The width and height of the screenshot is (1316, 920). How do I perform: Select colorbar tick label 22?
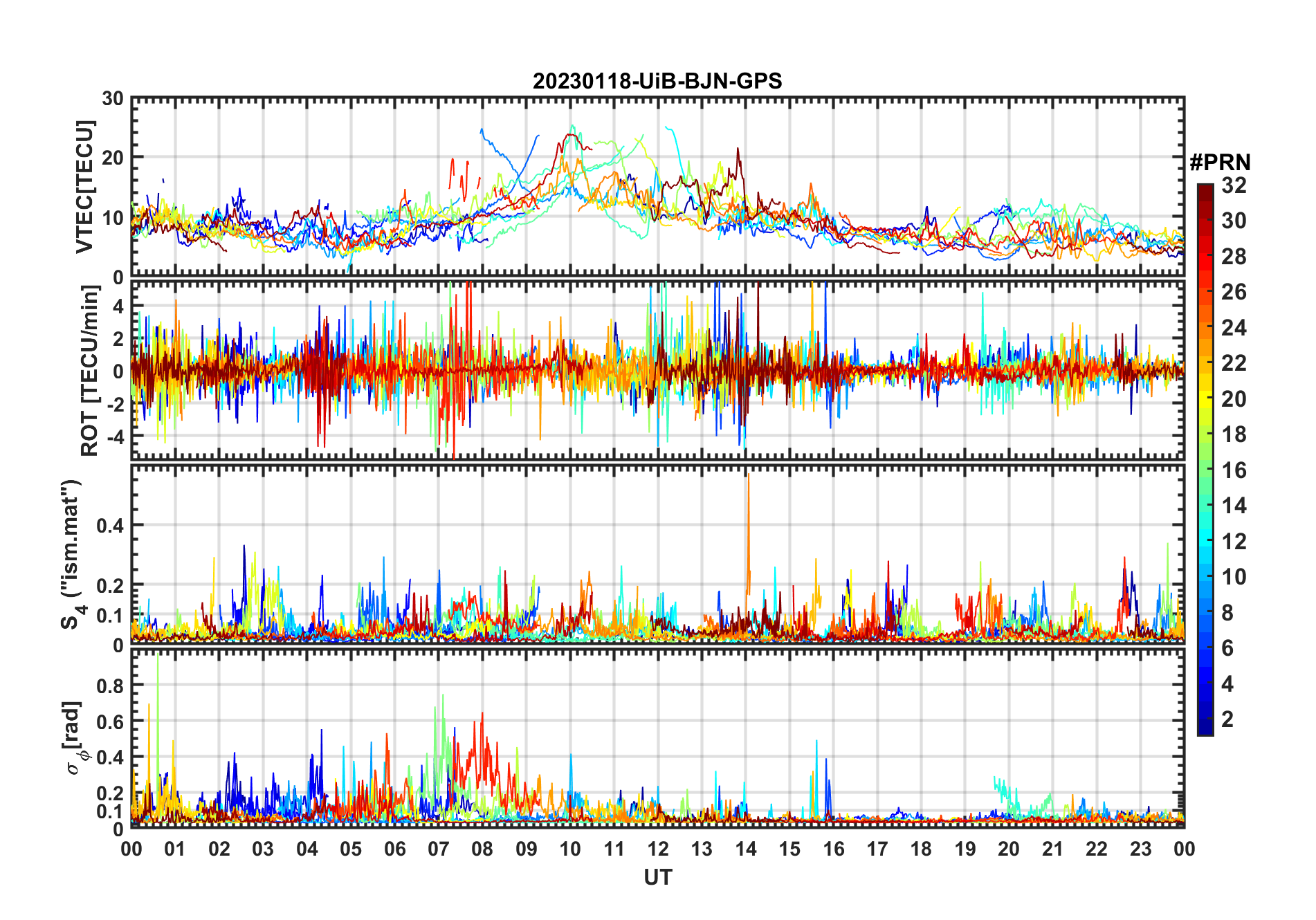pyautogui.click(x=1234, y=363)
